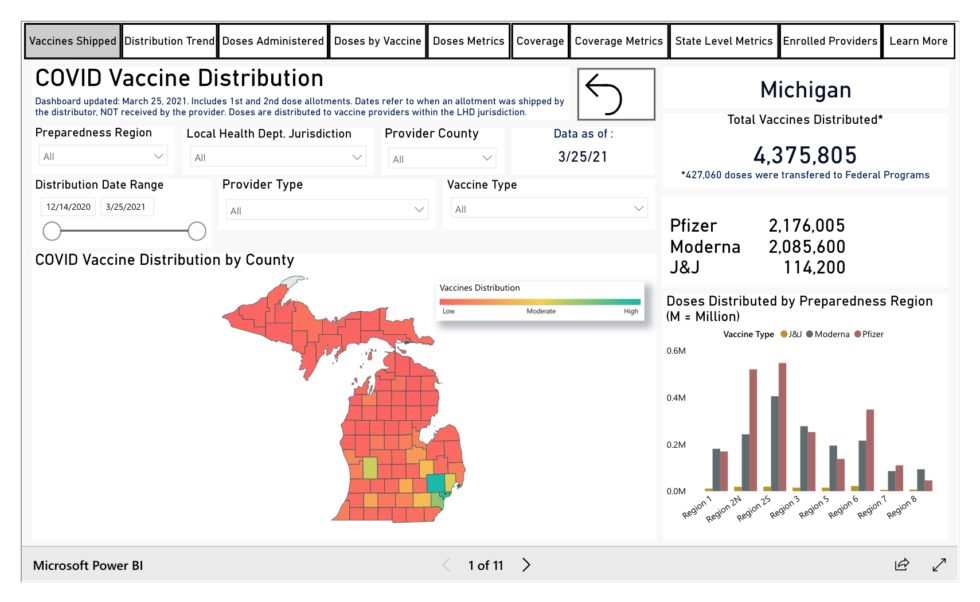
Task: Go to the next page with right chevron
Action: tap(526, 565)
